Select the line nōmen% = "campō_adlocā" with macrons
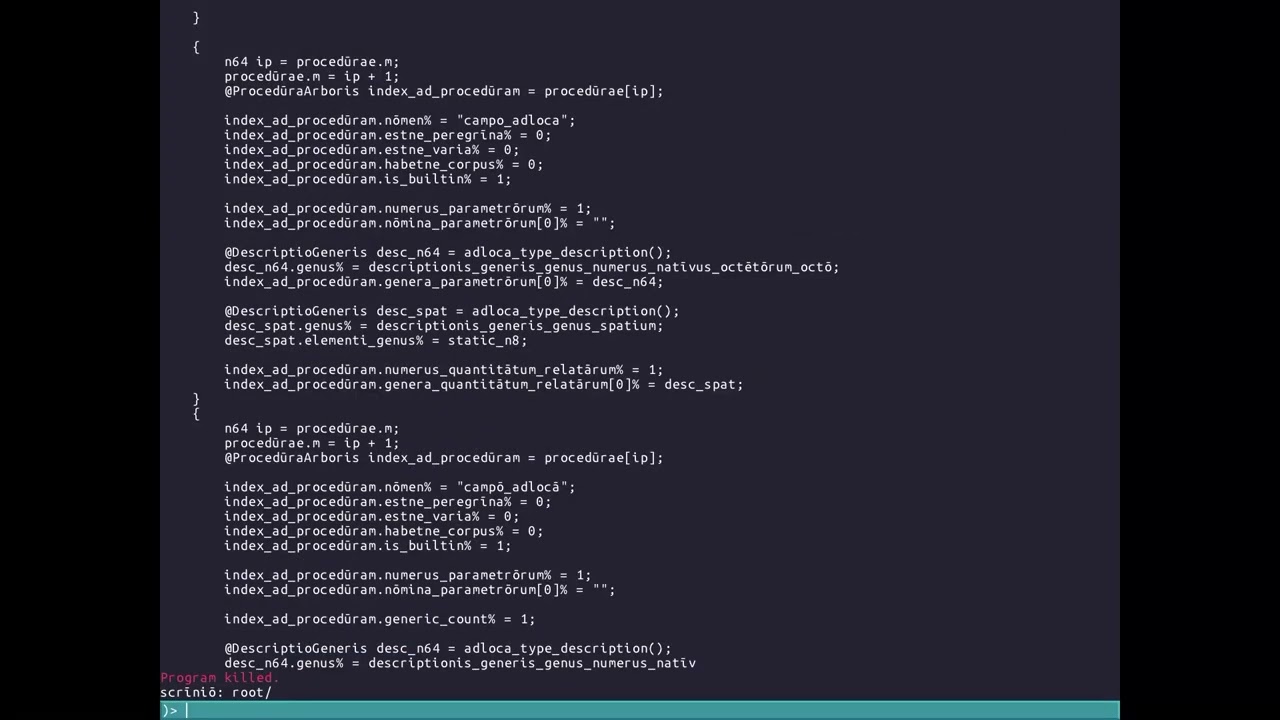The image size is (1280, 720). [x=400, y=487]
